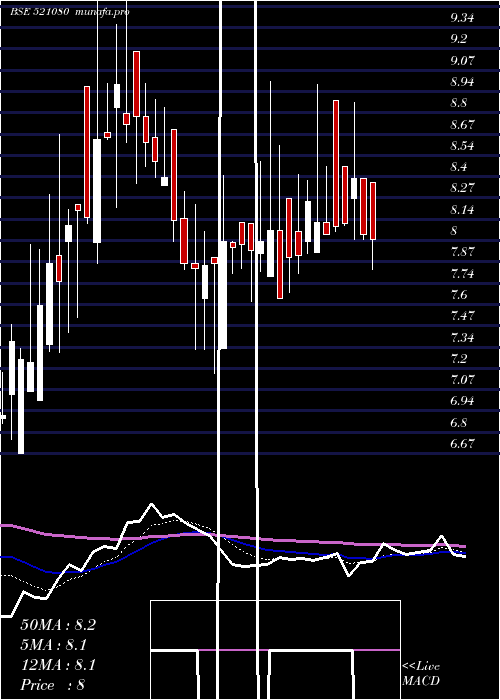This screenshot has height=700, width=500.
Task: Click the '5MA : 8.1' indicator text
Action: click(x=54, y=645)
